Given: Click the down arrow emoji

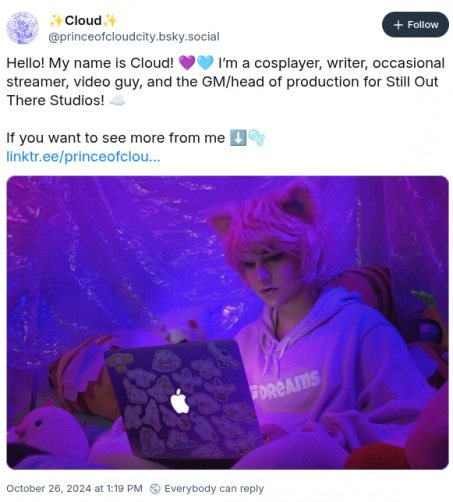Looking at the screenshot, I should pyautogui.click(x=238, y=138).
